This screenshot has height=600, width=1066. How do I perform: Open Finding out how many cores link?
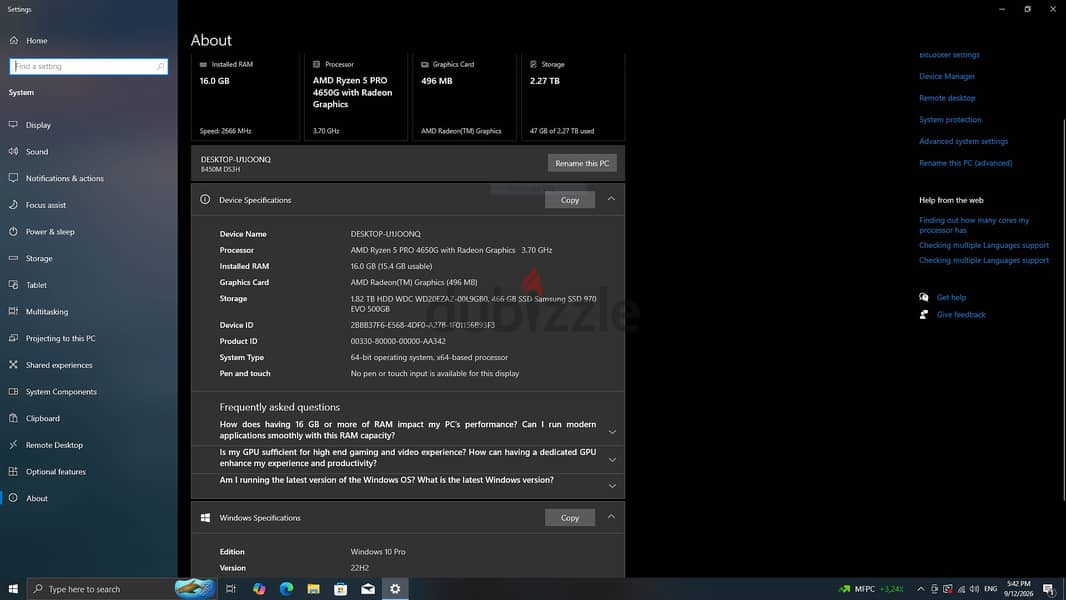(974, 225)
